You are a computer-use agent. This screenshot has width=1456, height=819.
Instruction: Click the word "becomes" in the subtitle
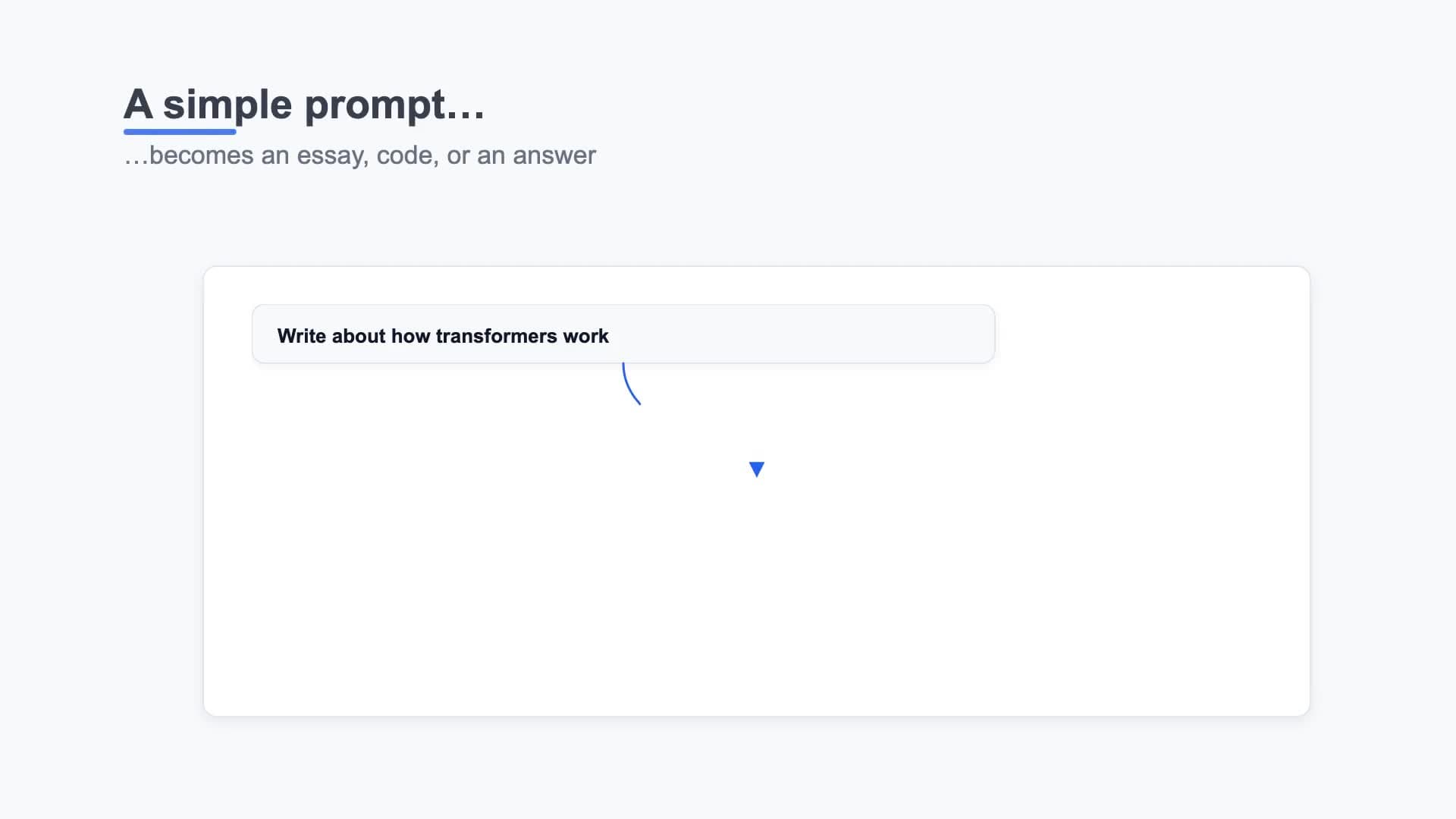click(201, 155)
